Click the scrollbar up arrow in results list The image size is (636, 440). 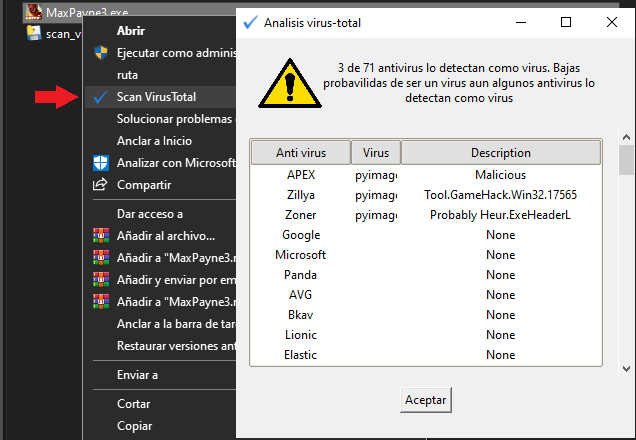[x=626, y=137]
